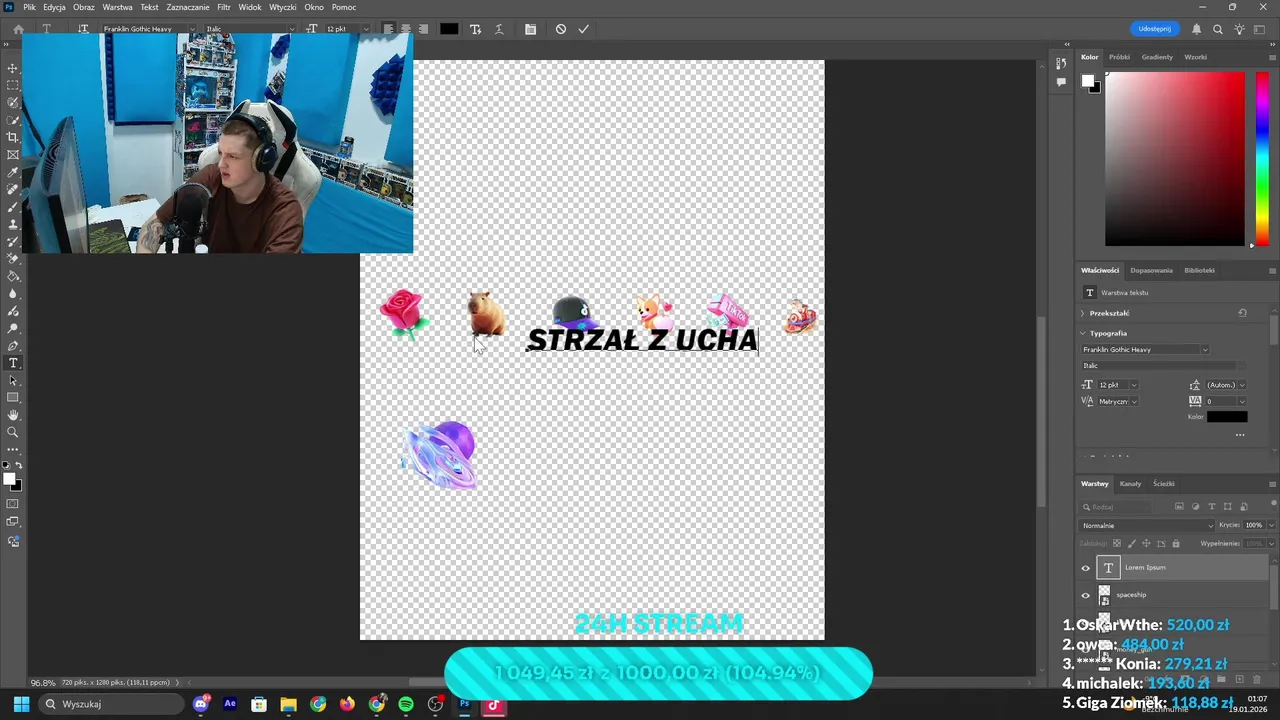Image resolution: width=1280 pixels, height=720 pixels.
Task: Select the Move tool
Action: click(13, 68)
